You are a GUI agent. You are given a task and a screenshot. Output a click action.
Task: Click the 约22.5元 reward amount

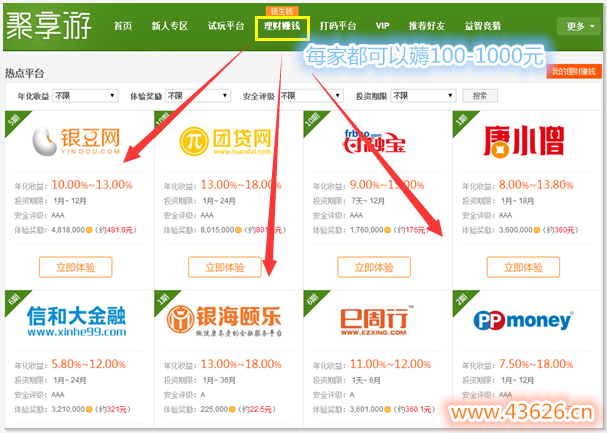pos(257,409)
